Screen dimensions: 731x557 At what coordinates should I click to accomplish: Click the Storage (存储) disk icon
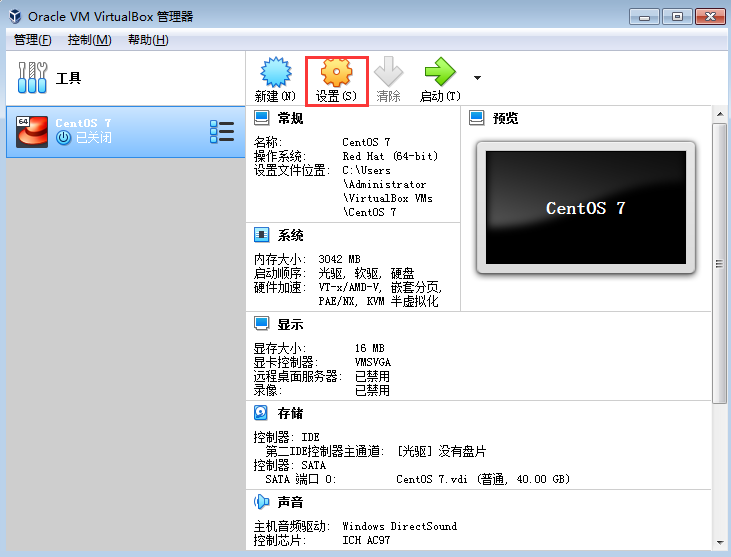point(261,413)
